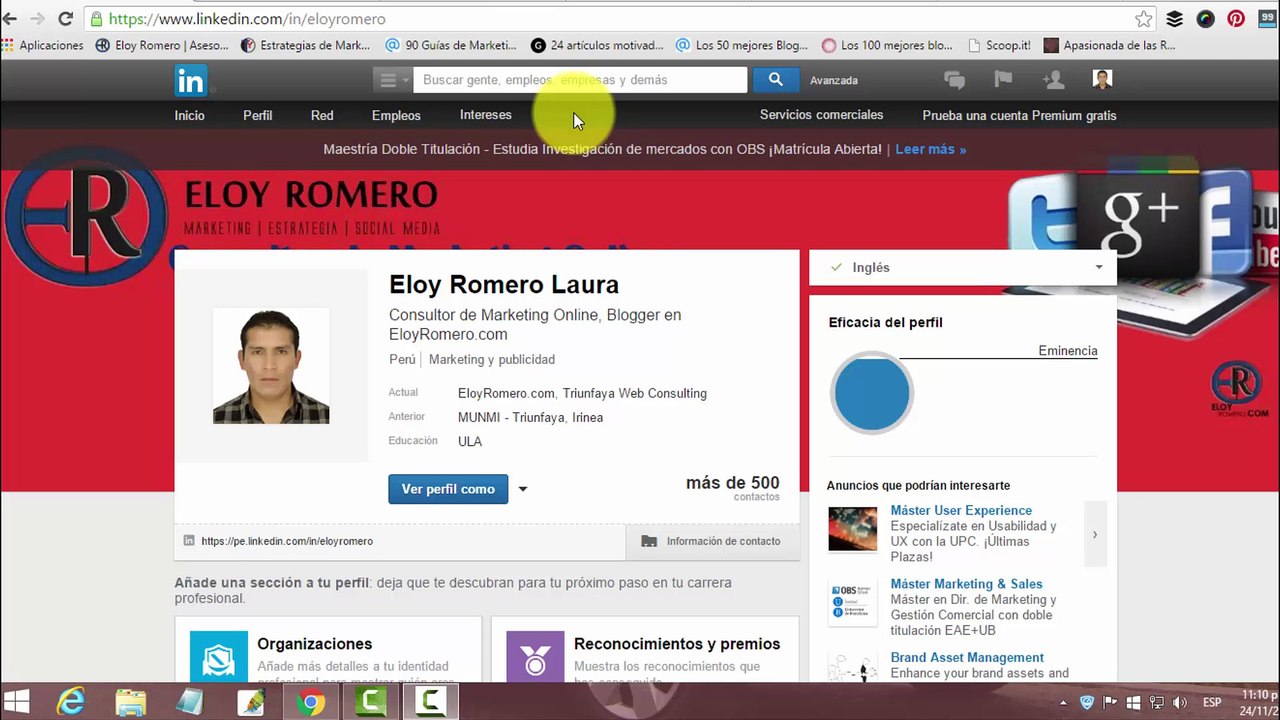Click the profile photo of Eloy Romero
This screenshot has width=1280, height=720.
click(271, 366)
